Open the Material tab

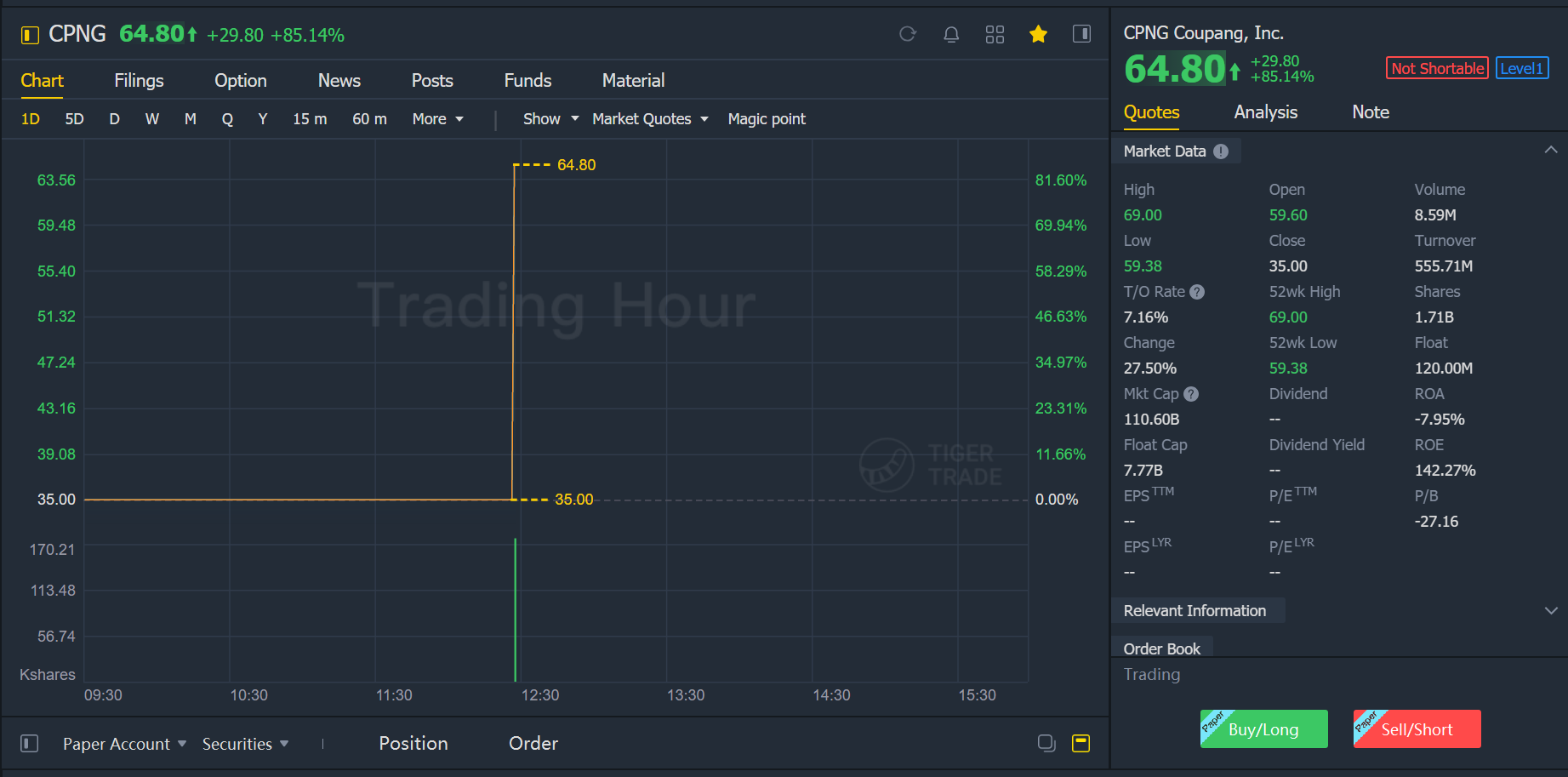(633, 81)
